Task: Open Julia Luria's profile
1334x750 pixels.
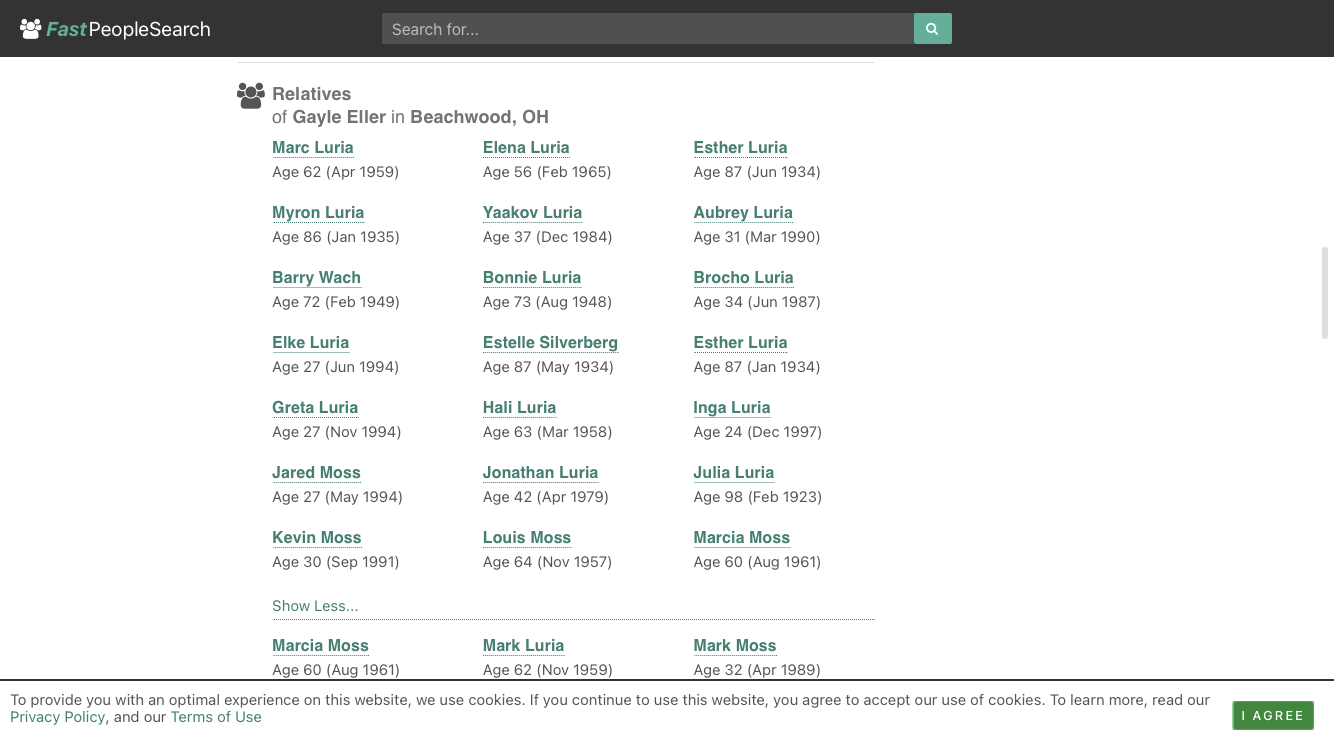Action: coord(734,472)
